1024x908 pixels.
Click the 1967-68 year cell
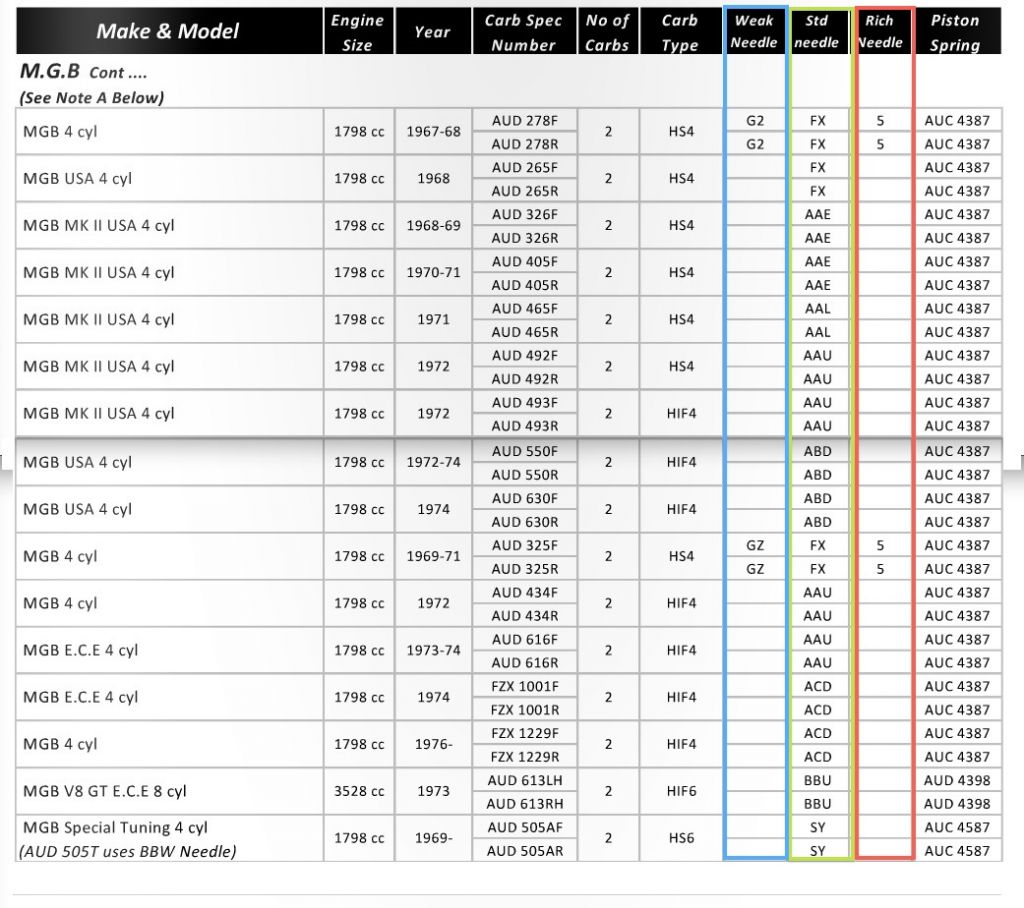click(x=433, y=131)
